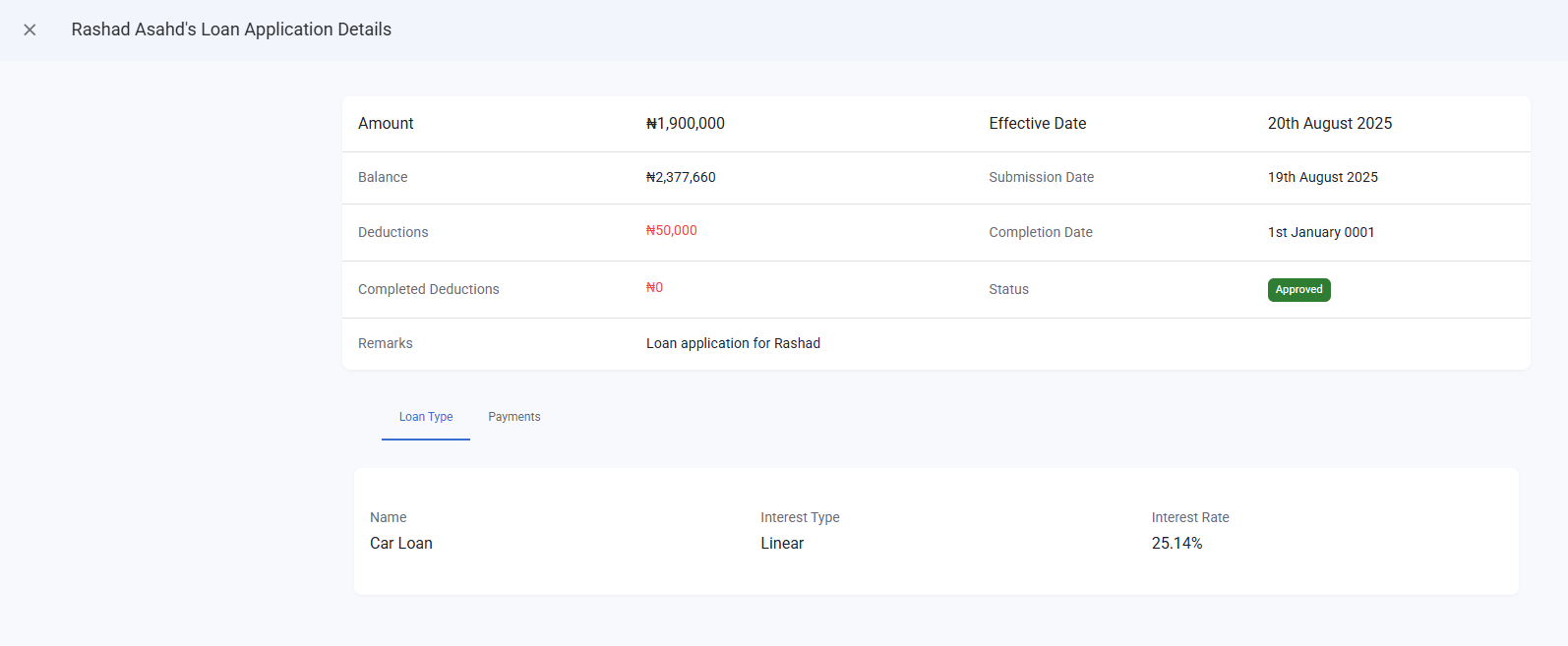The width and height of the screenshot is (1568, 646).
Task: Click the Rashad Asahd's Loan Application Details title
Action: [231, 29]
